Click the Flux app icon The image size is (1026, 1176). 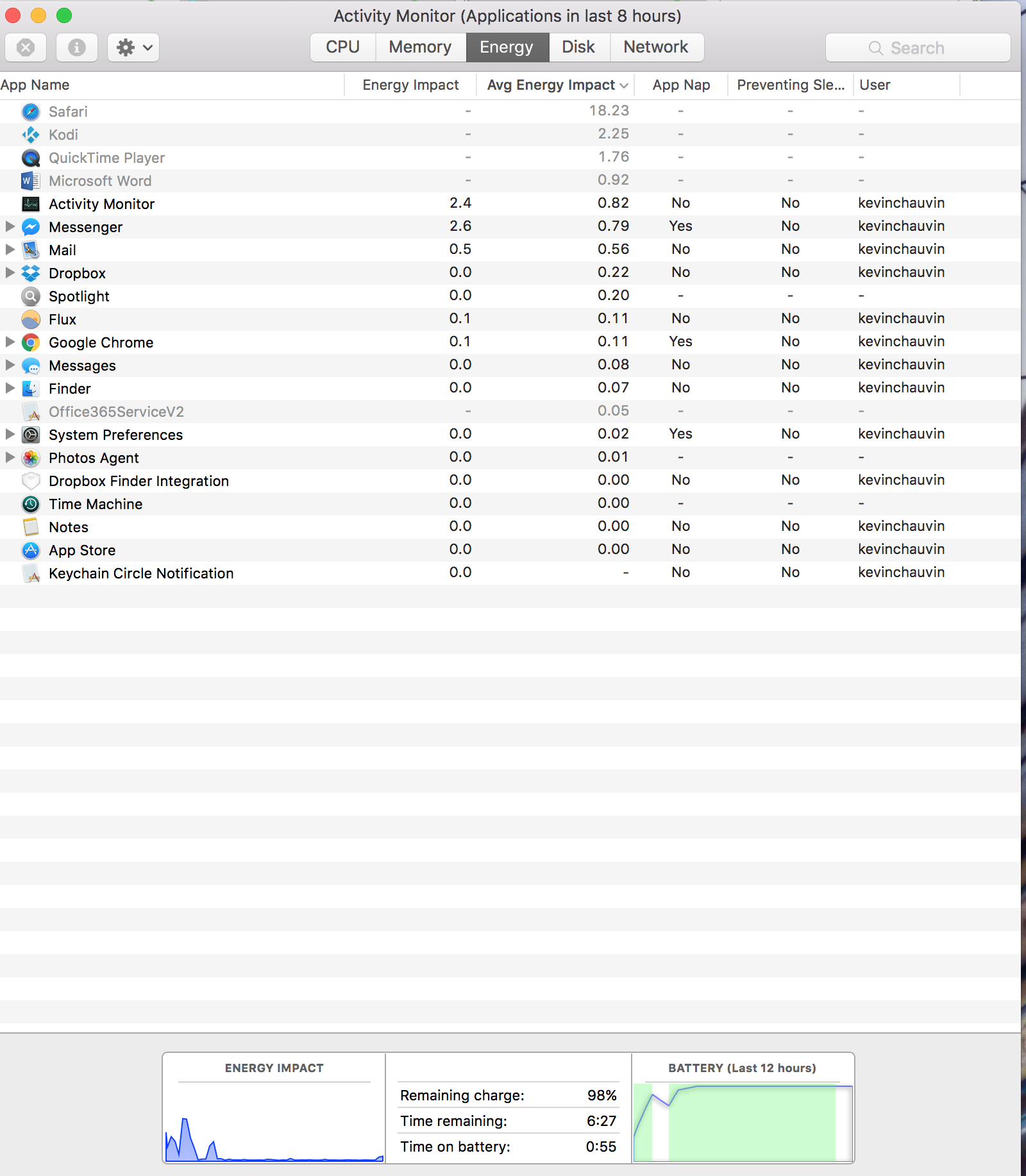click(x=31, y=319)
